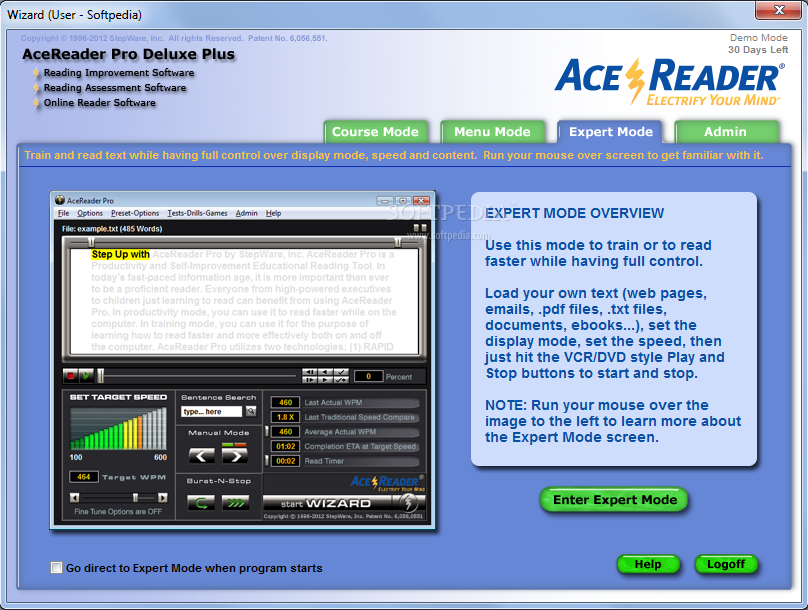Click the Percent value box
Viewport: 808px width, 610px height.
[368, 376]
